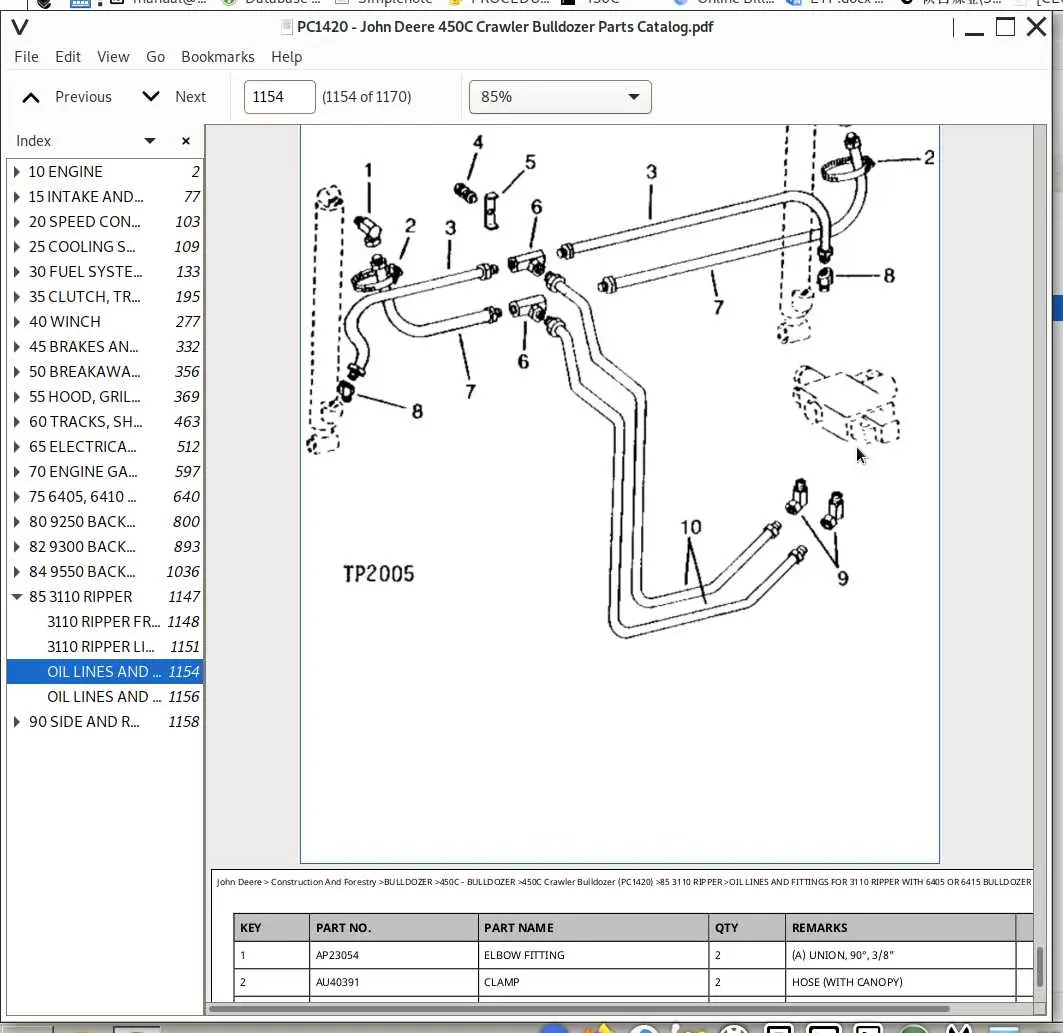Screen dimensions: 1063x1033
Task: Click the Previous up-arrow icon
Action: coord(31,98)
